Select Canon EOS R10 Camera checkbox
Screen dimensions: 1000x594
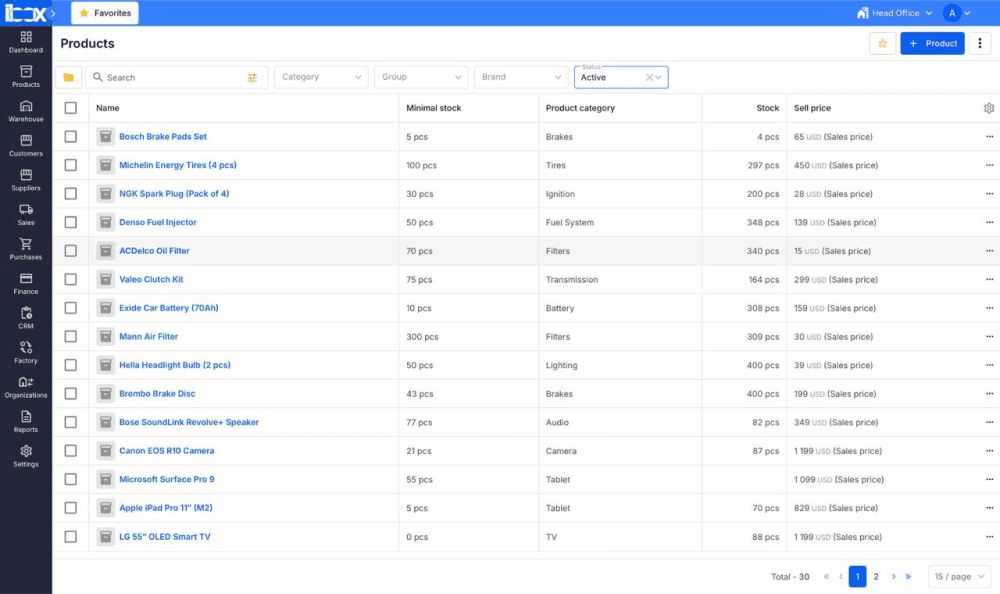pyautogui.click(x=71, y=450)
